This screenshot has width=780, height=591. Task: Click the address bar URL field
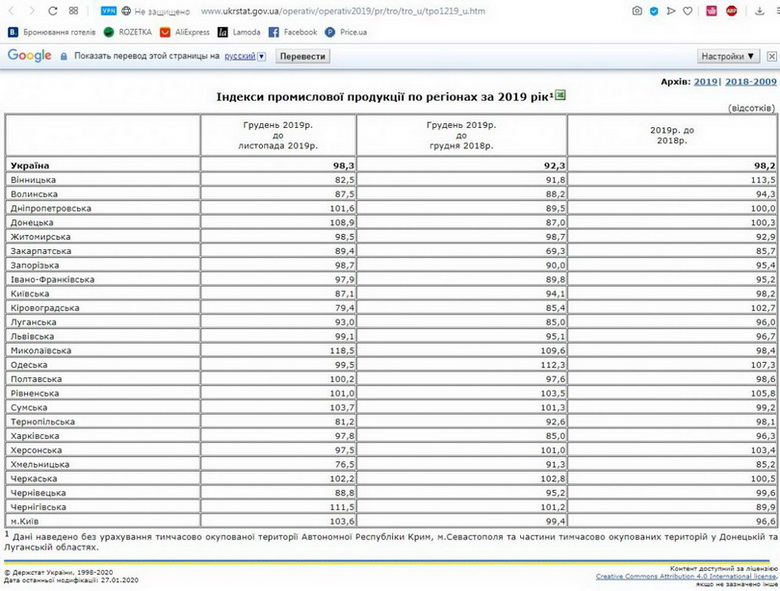(x=400, y=11)
